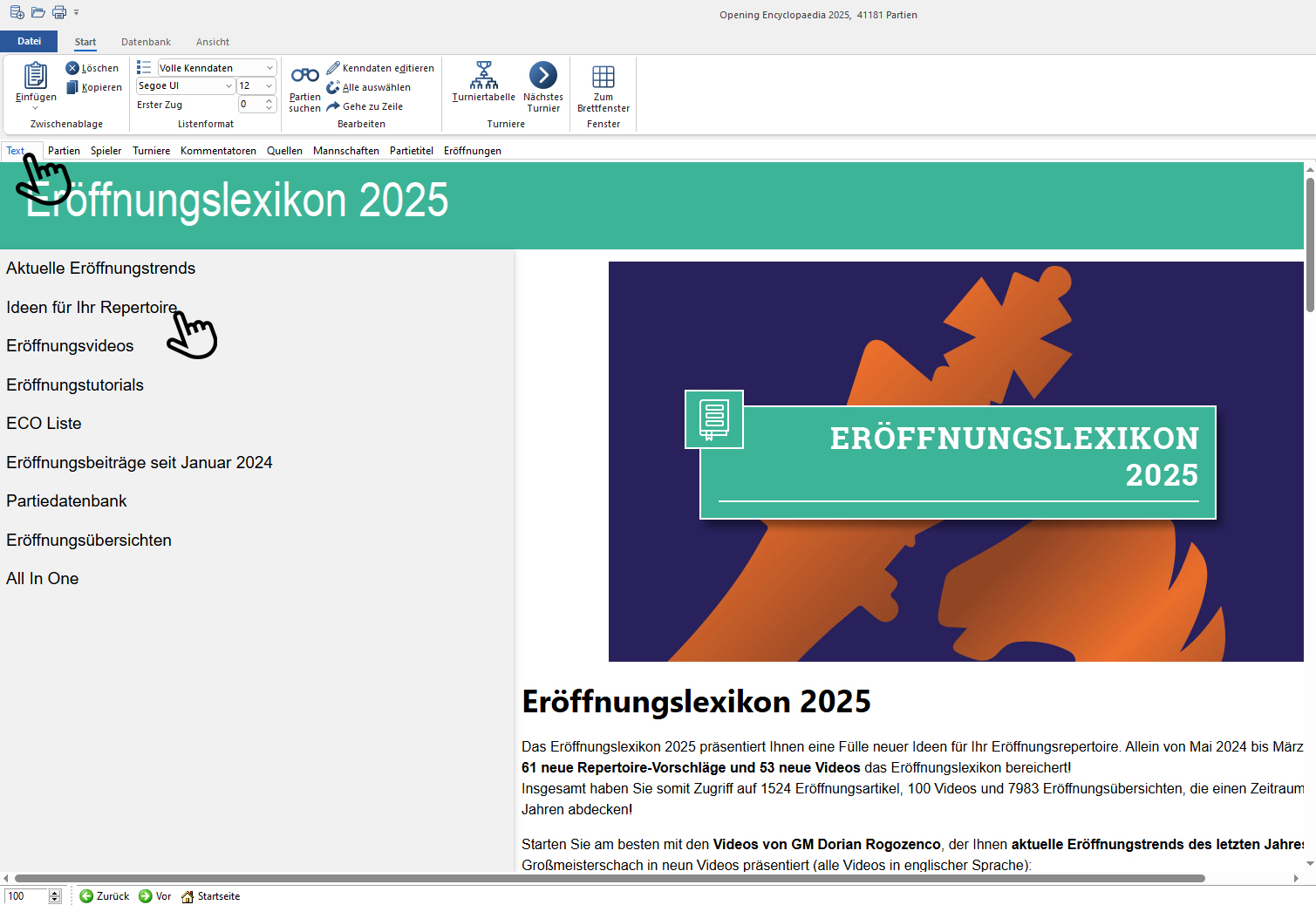The height and width of the screenshot is (905, 1316).
Task: Open the Segoe UI font dropdown
Action: 228,86
